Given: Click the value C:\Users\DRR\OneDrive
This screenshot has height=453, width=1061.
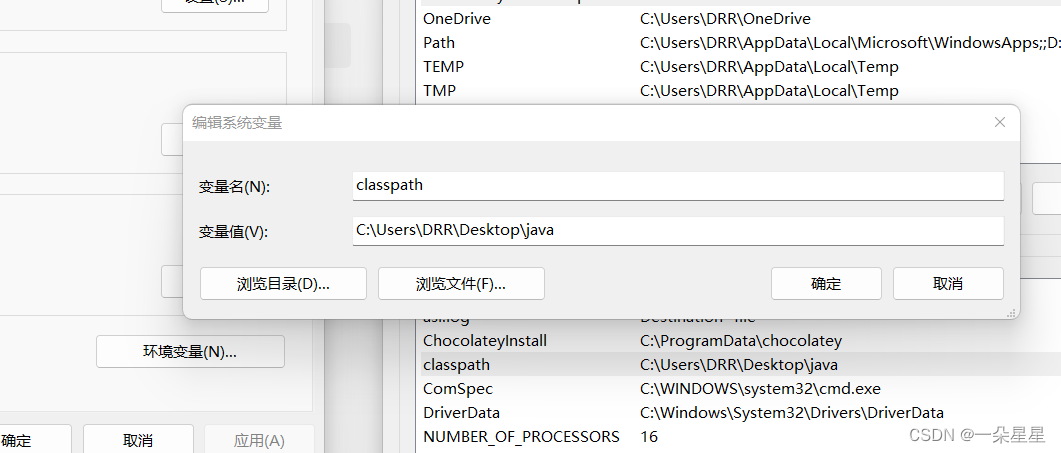Looking at the screenshot, I should tap(725, 19).
